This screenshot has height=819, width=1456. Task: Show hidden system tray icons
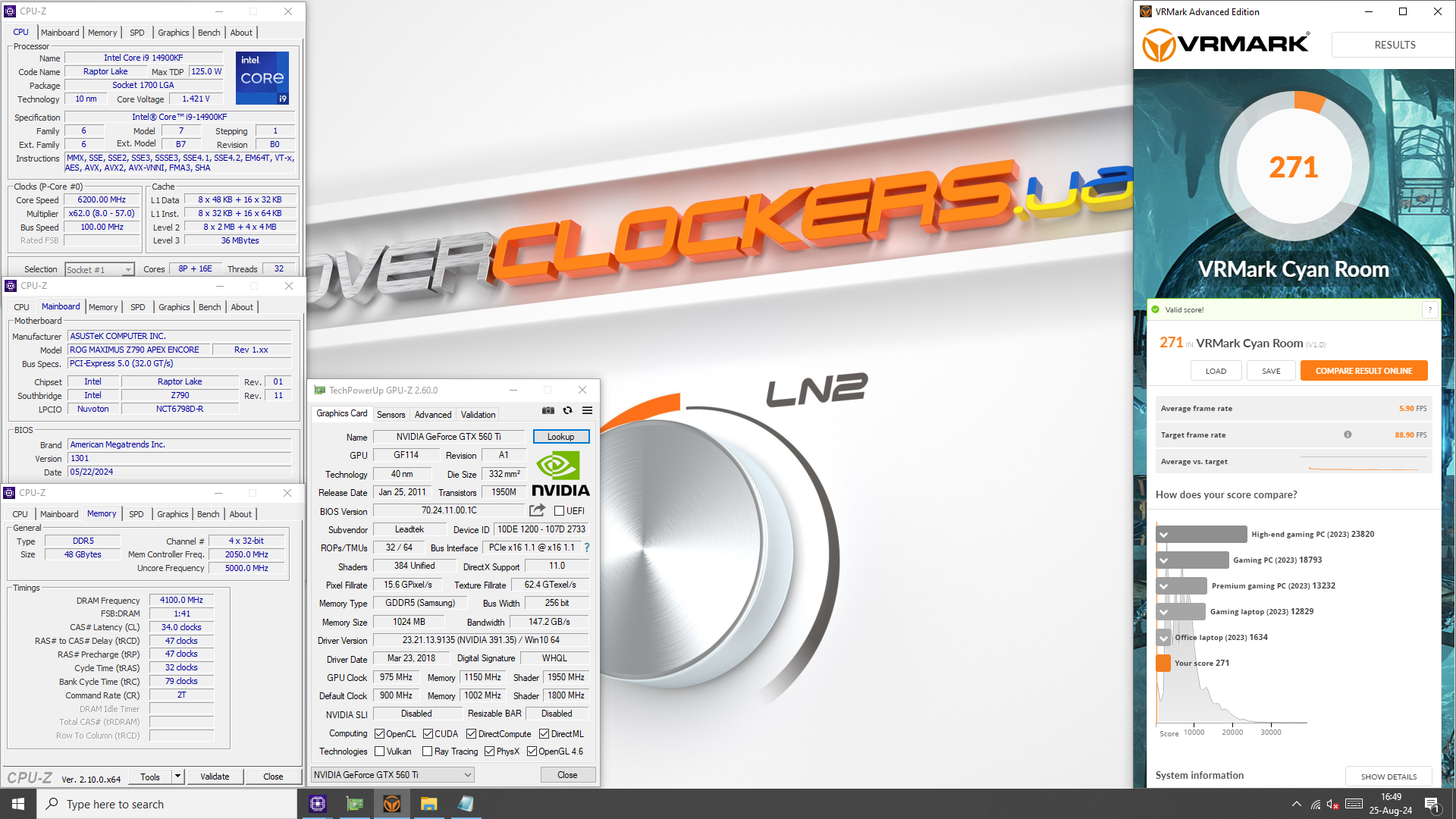point(1296,804)
